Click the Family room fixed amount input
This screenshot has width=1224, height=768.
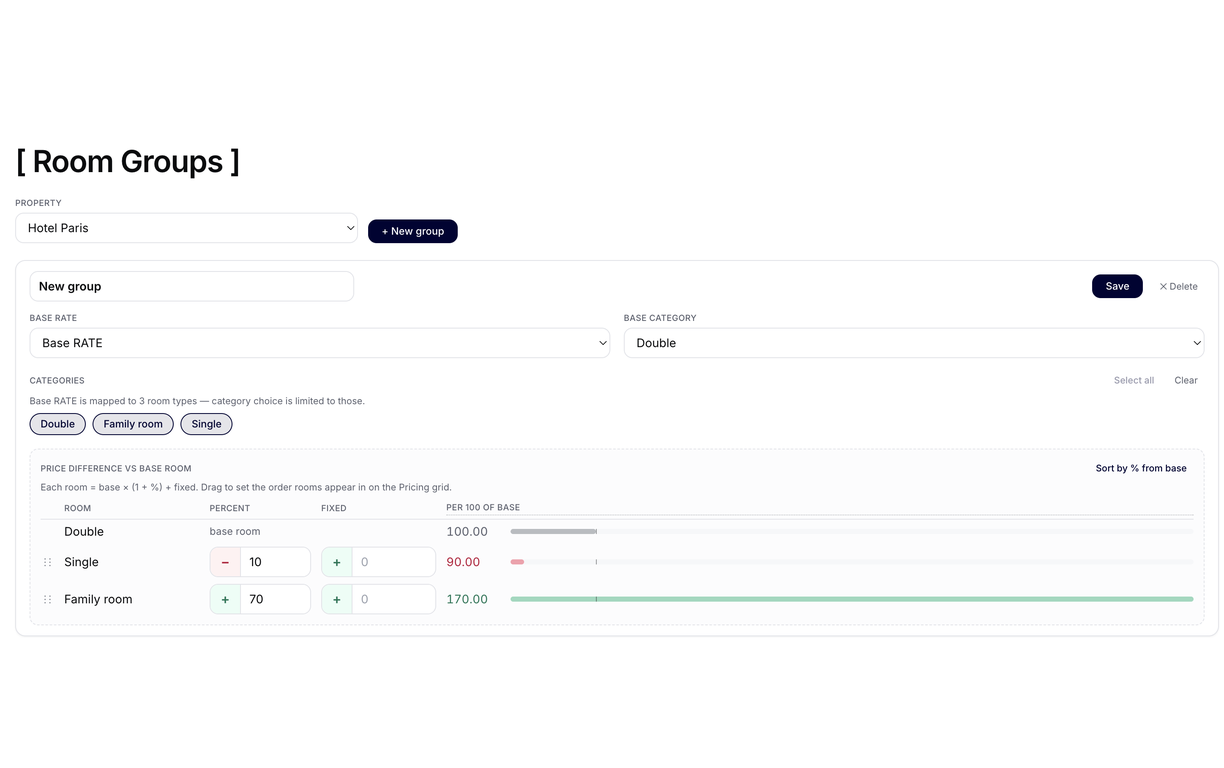[x=394, y=599]
